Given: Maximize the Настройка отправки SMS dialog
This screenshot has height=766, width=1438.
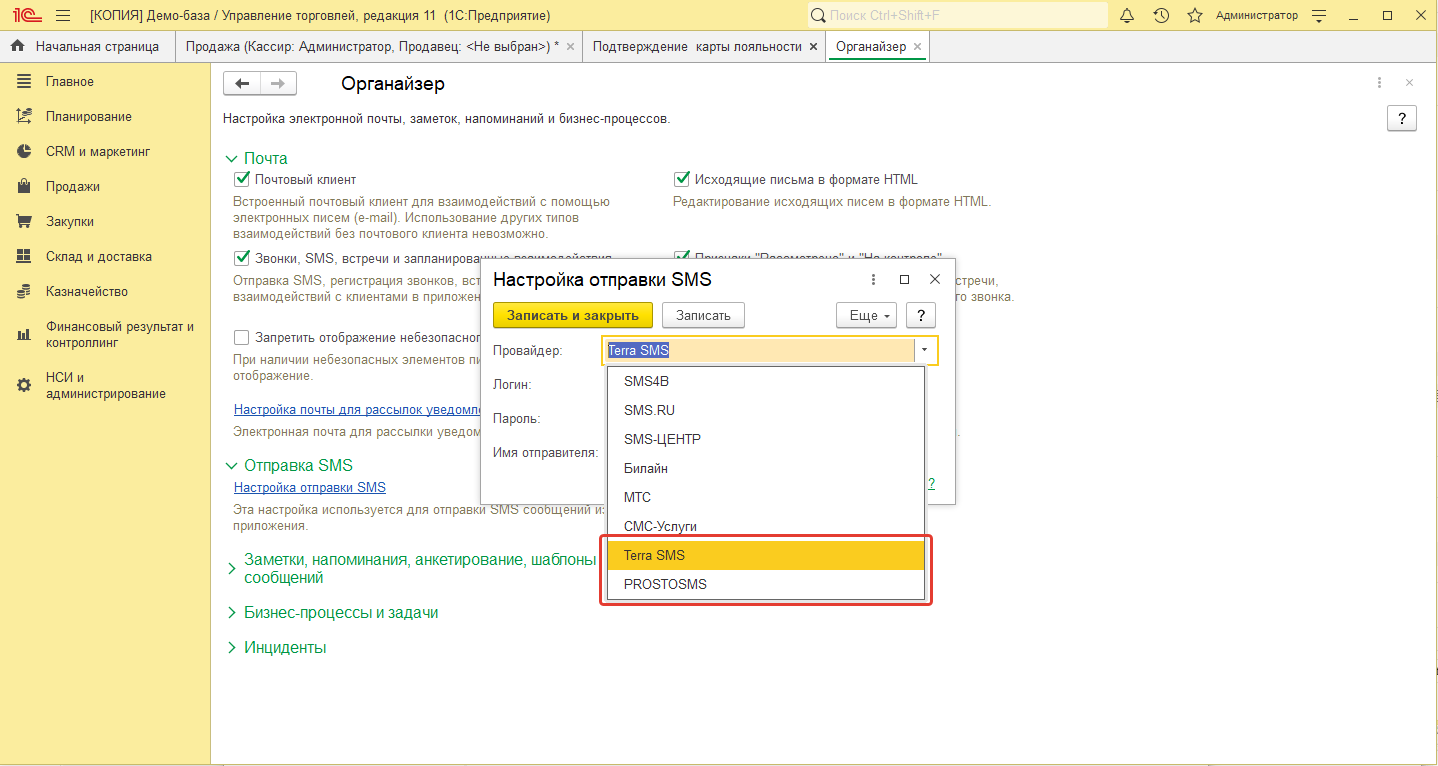Looking at the screenshot, I should click(x=904, y=280).
